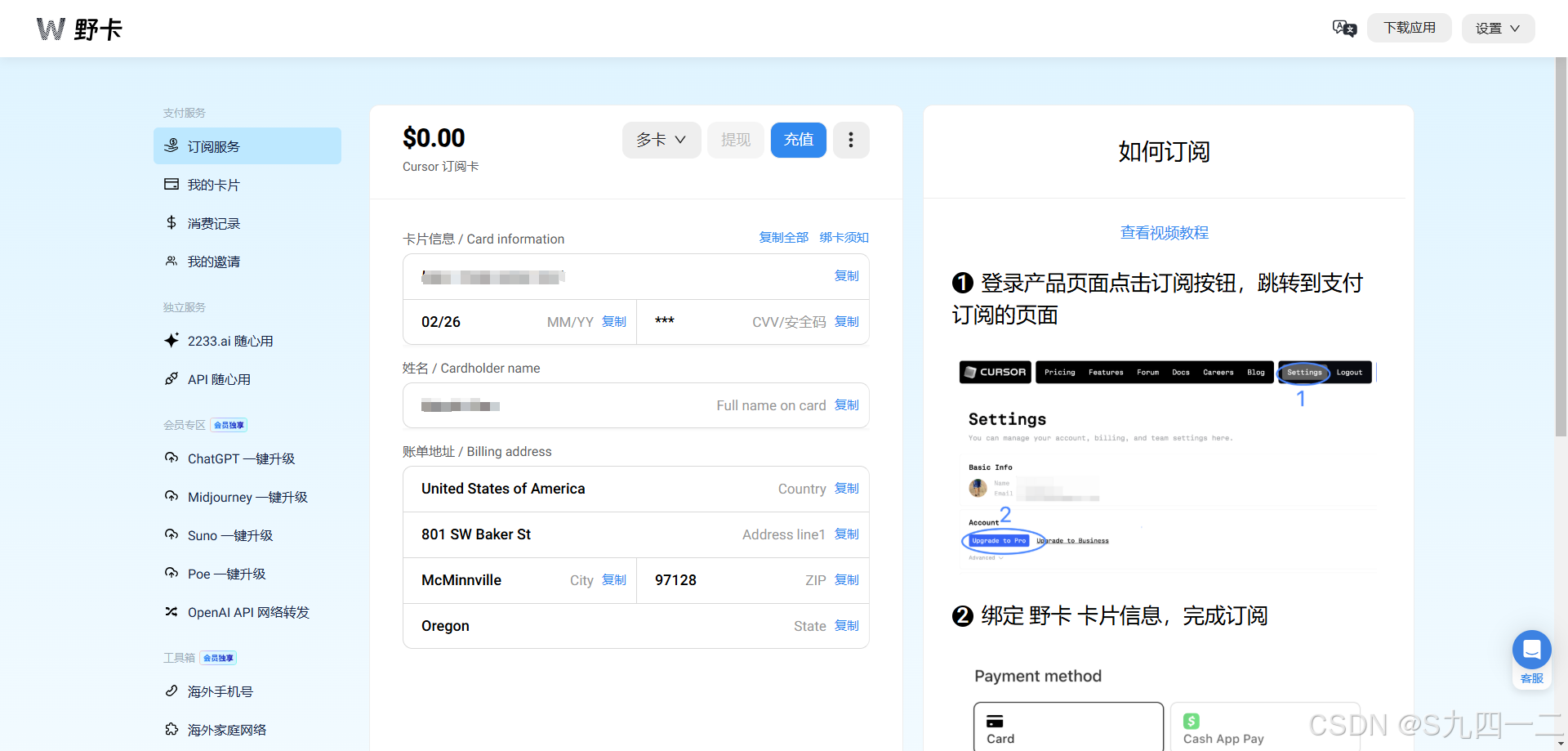The width and height of the screenshot is (1568, 751).
Task: Copy the City value
Action: pyautogui.click(x=614, y=580)
